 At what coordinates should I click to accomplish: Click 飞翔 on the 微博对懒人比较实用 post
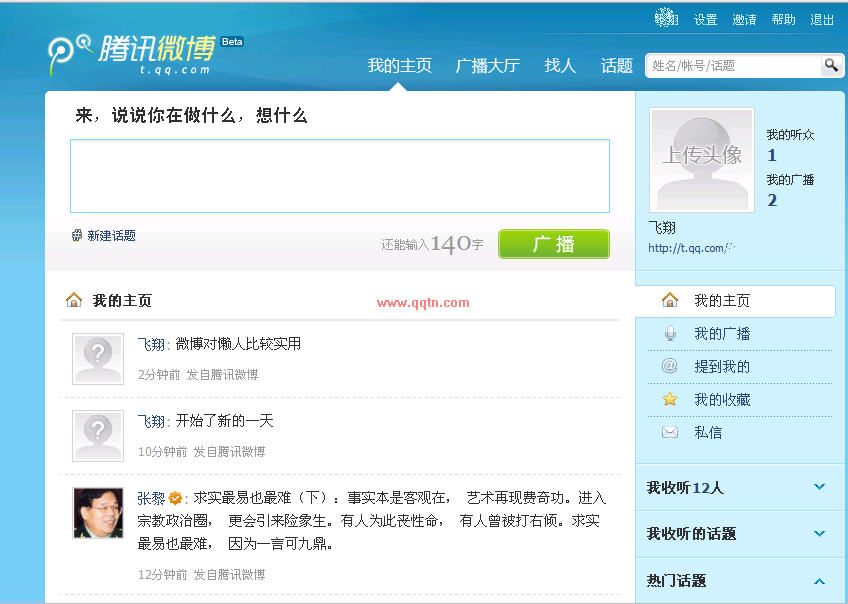[151, 344]
